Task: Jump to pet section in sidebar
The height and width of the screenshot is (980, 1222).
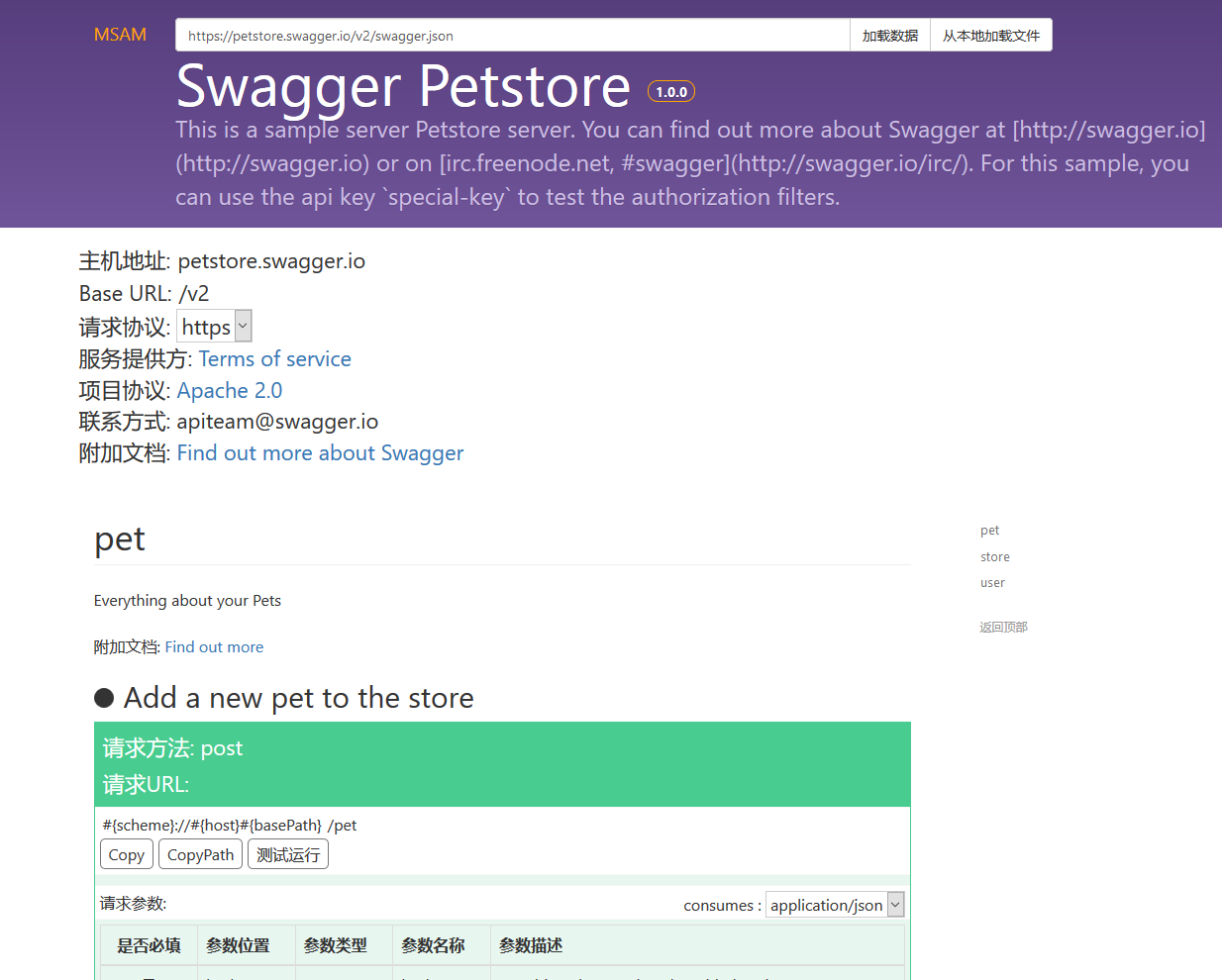Action: [989, 531]
